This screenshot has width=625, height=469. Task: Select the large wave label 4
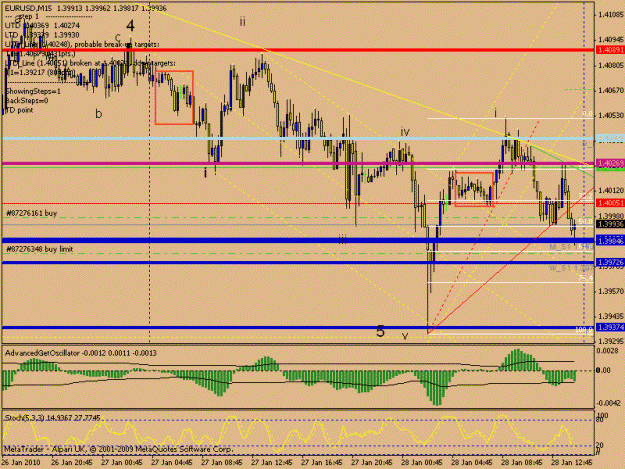pyautogui.click(x=130, y=26)
